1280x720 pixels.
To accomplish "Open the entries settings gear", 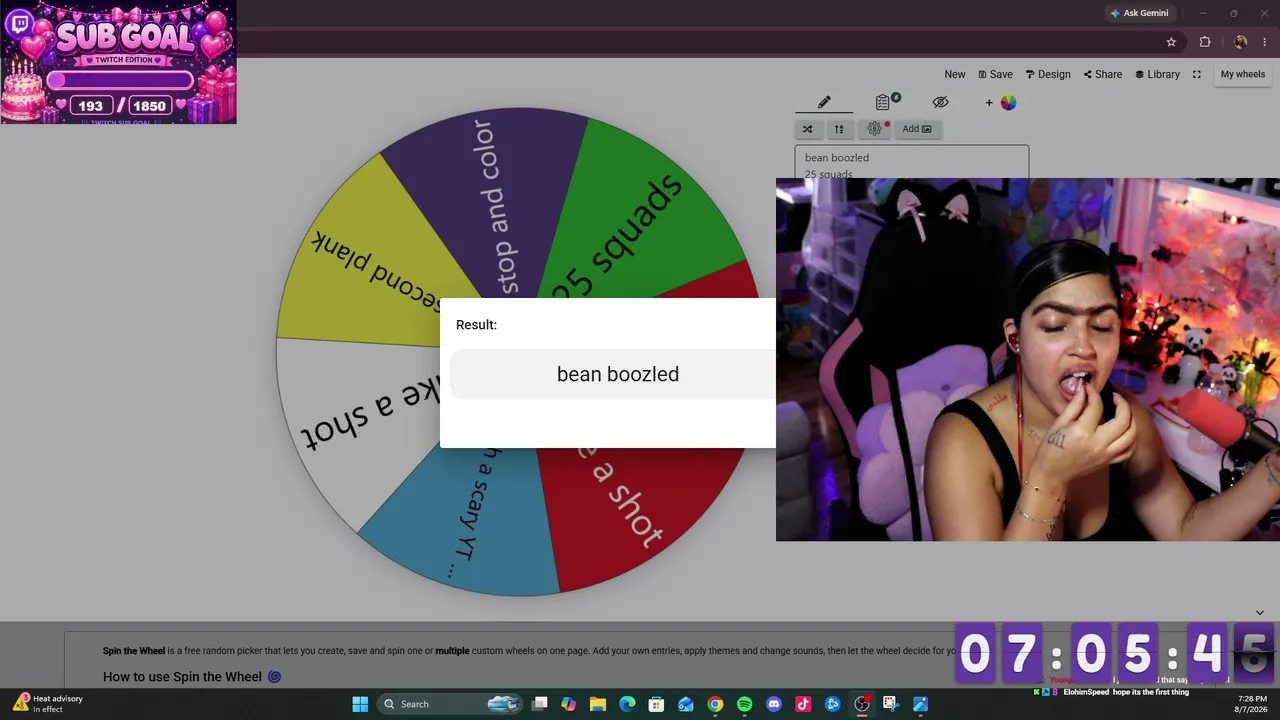I will [x=875, y=129].
